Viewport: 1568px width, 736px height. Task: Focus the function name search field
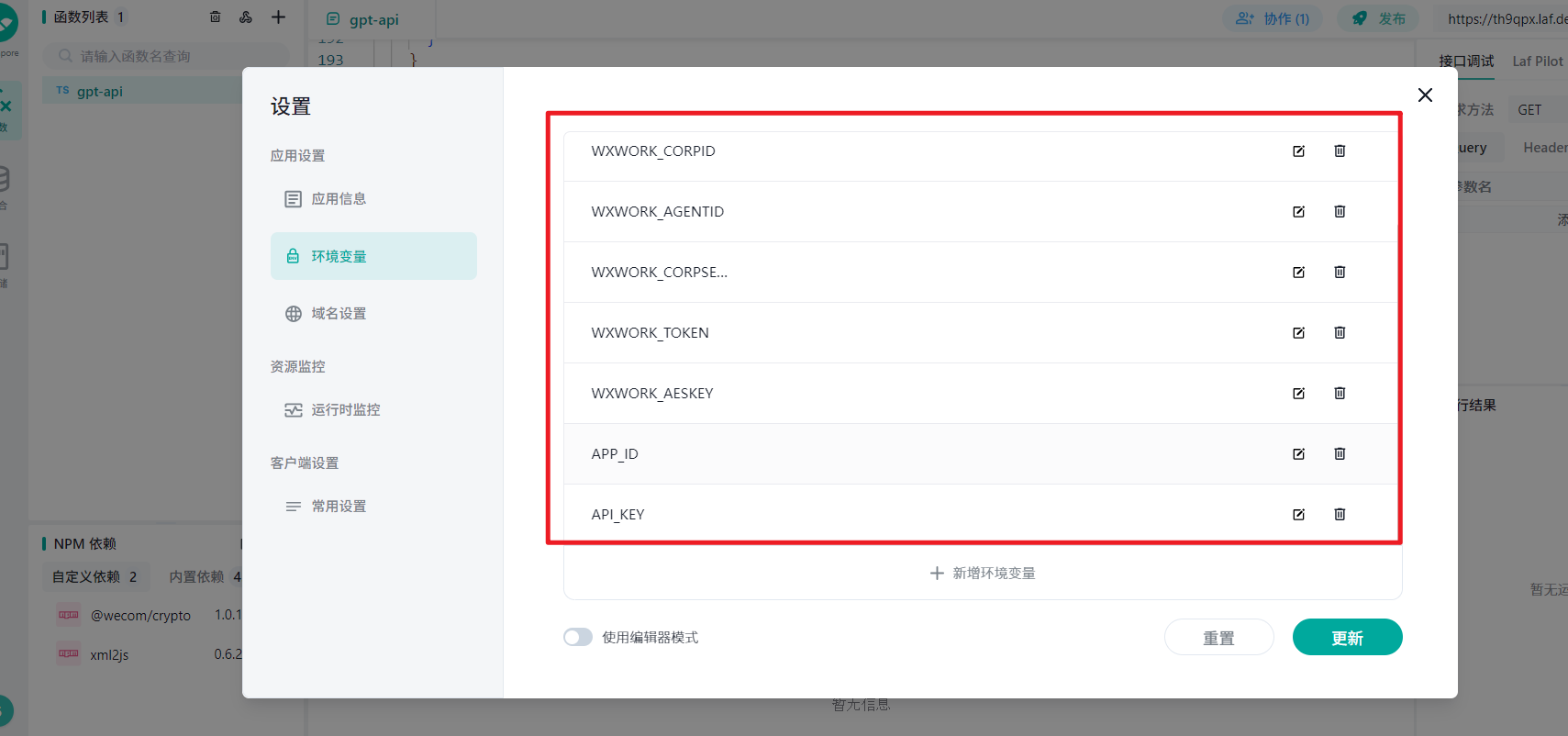coord(166,56)
